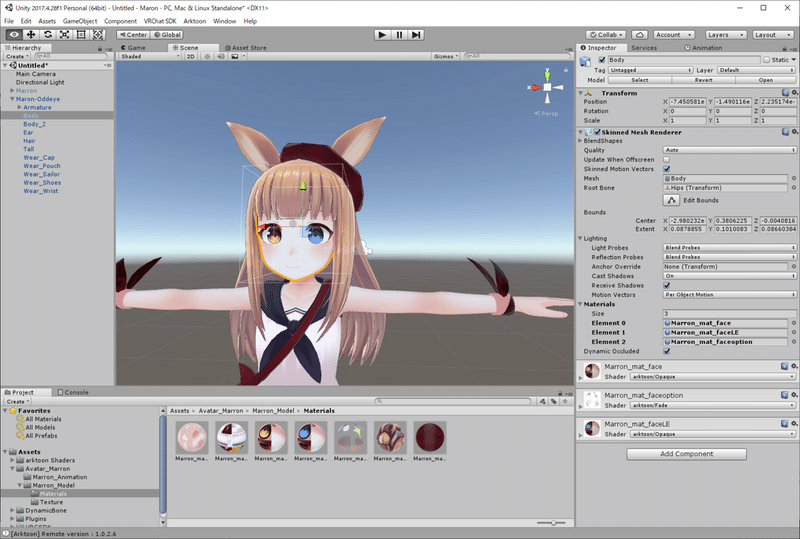The width and height of the screenshot is (800, 539).
Task: Open the Quality dropdown Auto
Action: [x=729, y=150]
